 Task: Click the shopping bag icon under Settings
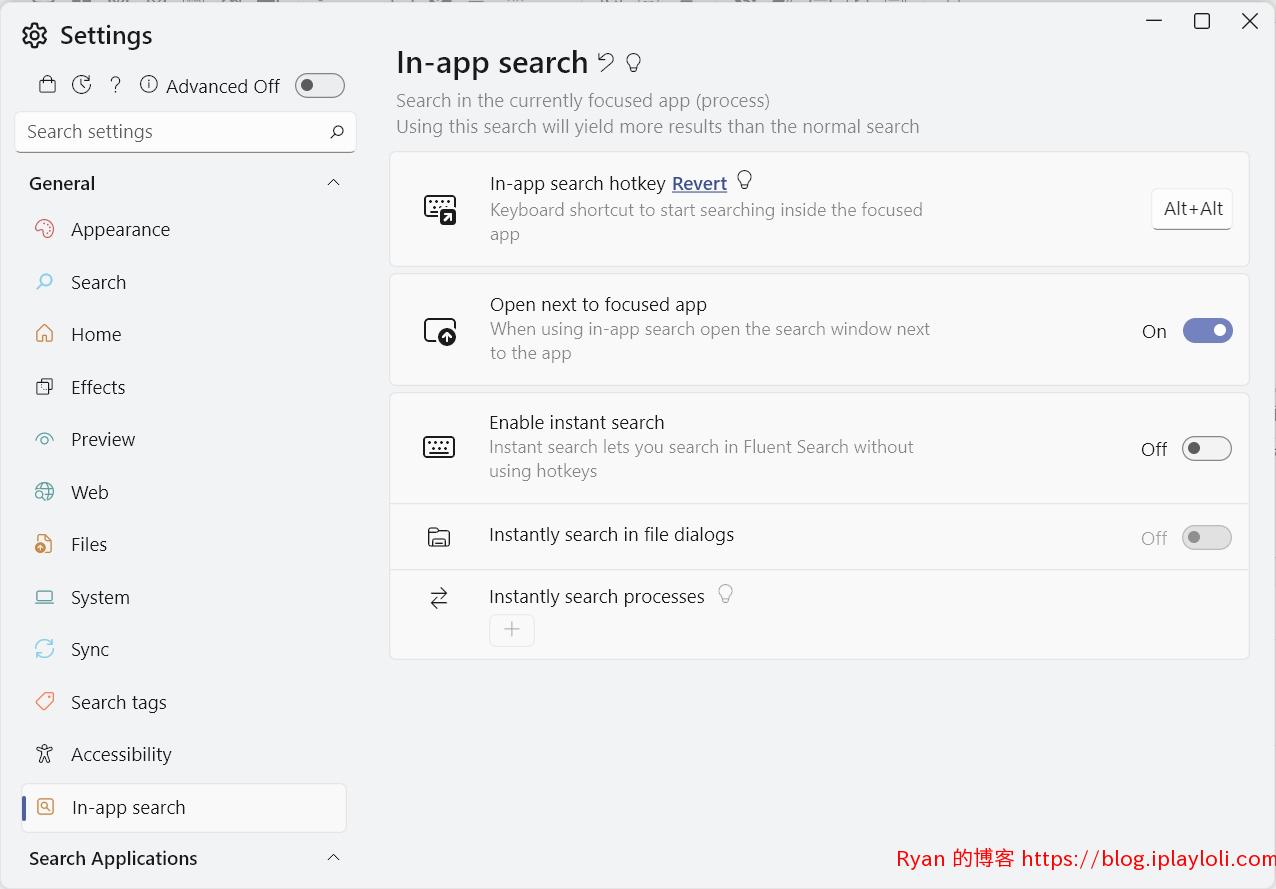(47, 85)
